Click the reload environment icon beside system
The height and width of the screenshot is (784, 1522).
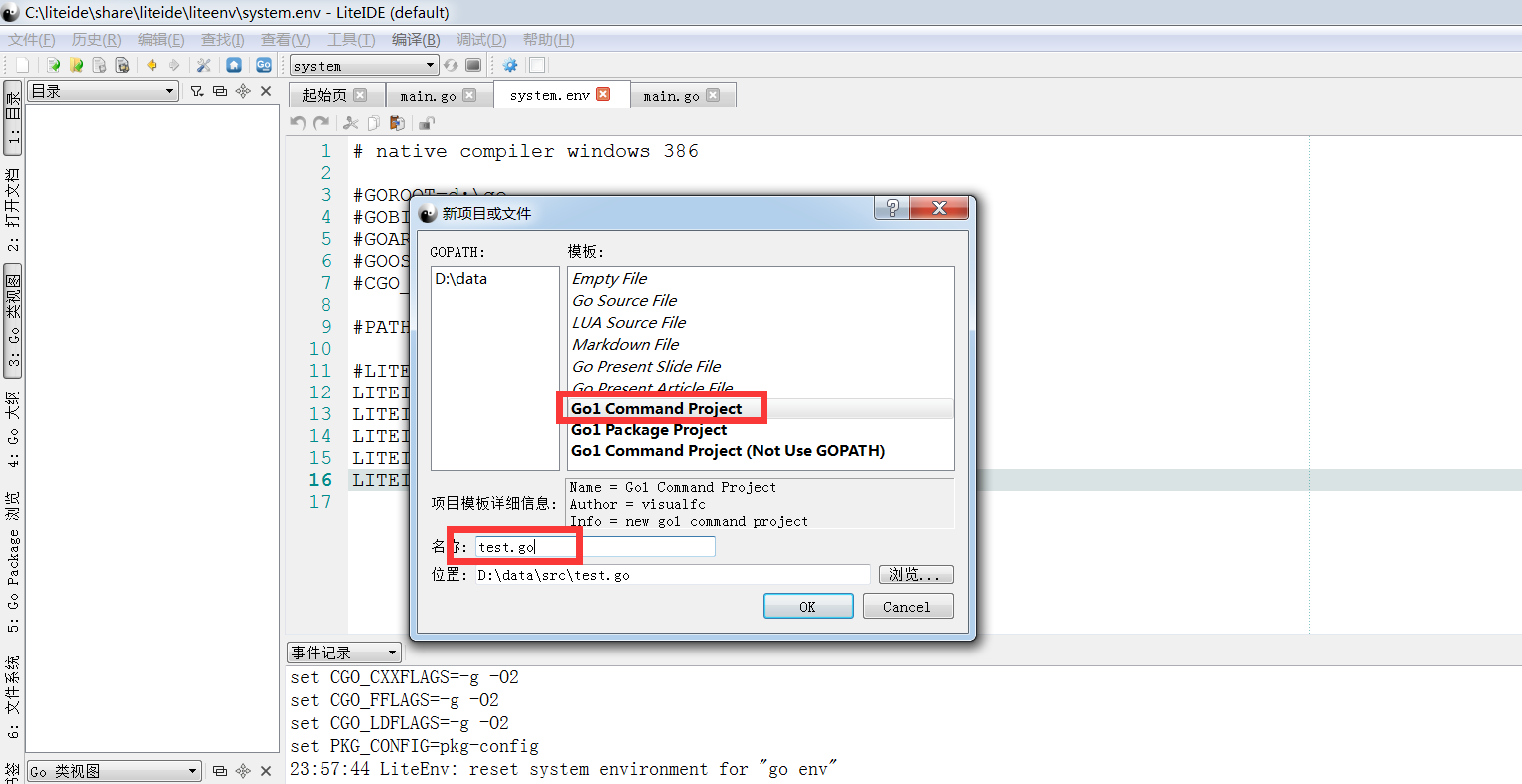tap(452, 65)
